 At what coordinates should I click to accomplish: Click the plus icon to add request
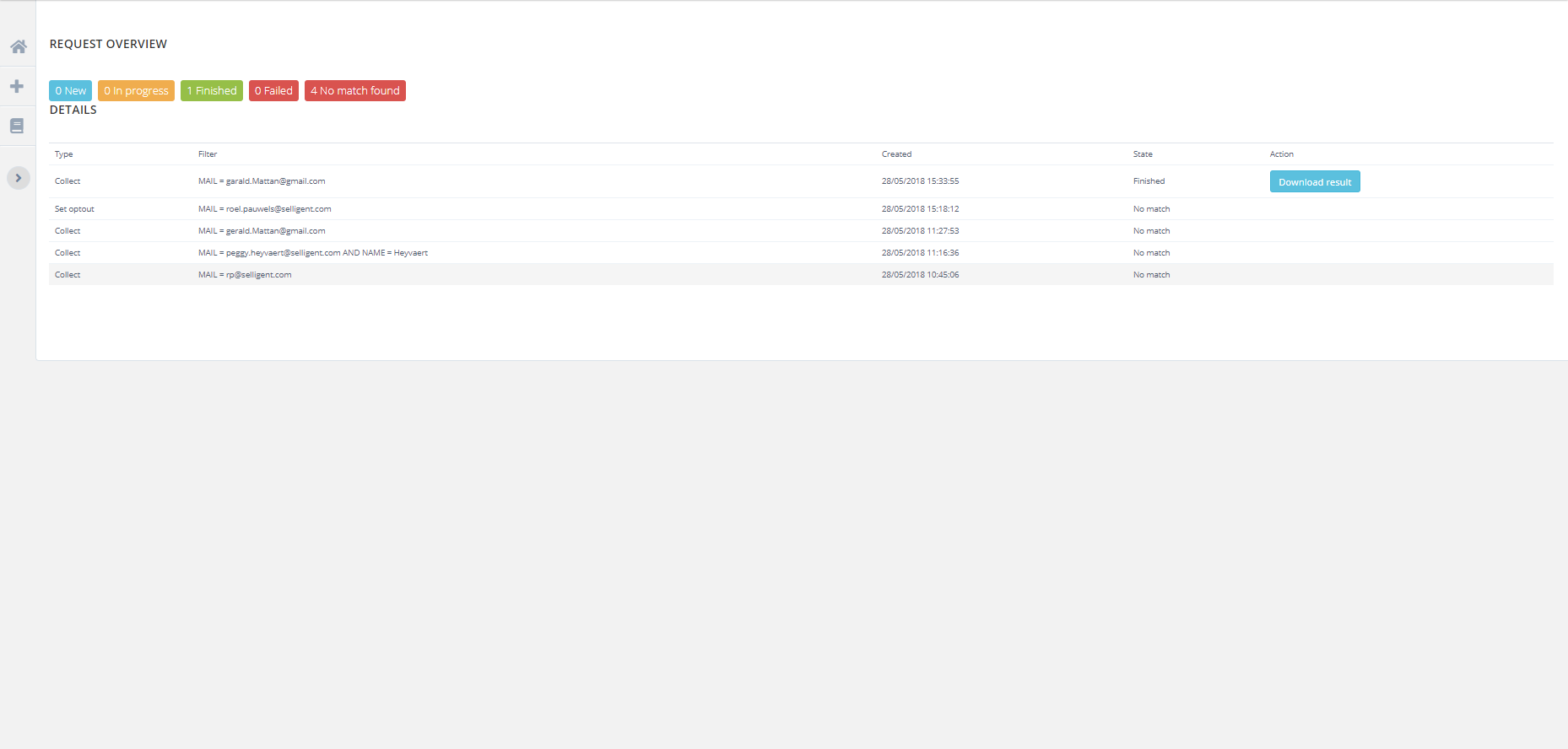click(x=17, y=86)
